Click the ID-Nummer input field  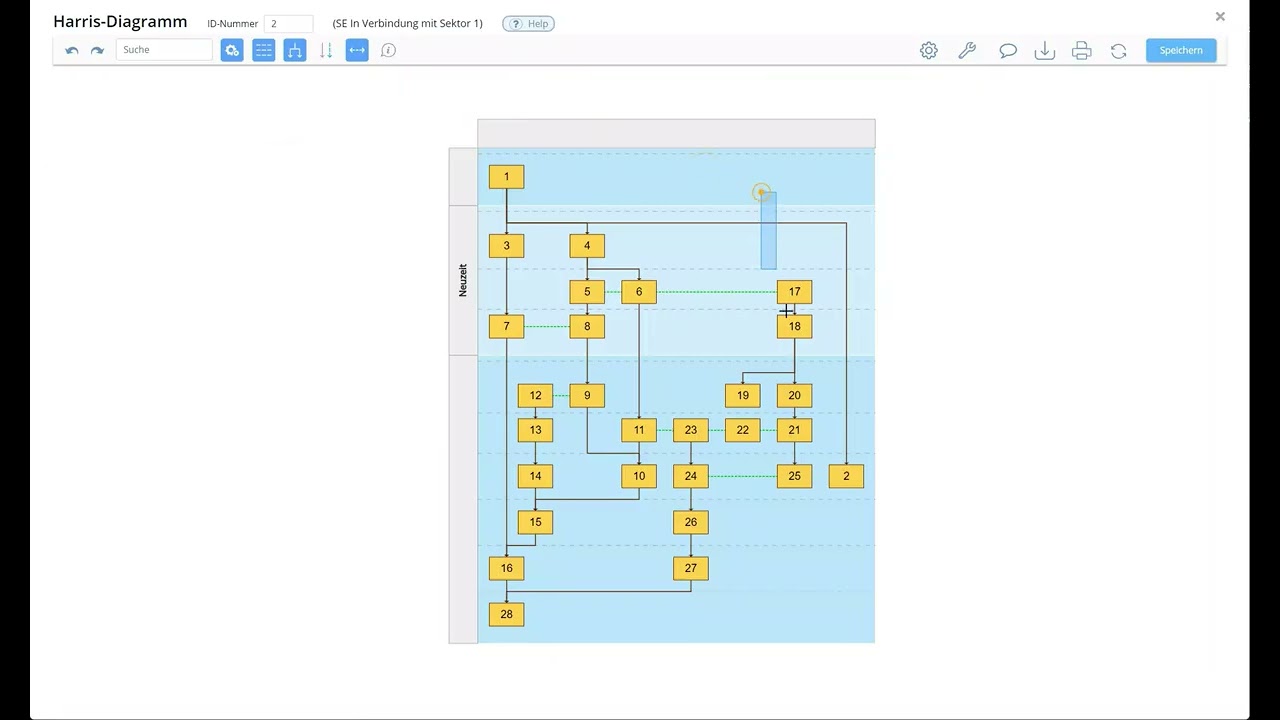click(289, 23)
